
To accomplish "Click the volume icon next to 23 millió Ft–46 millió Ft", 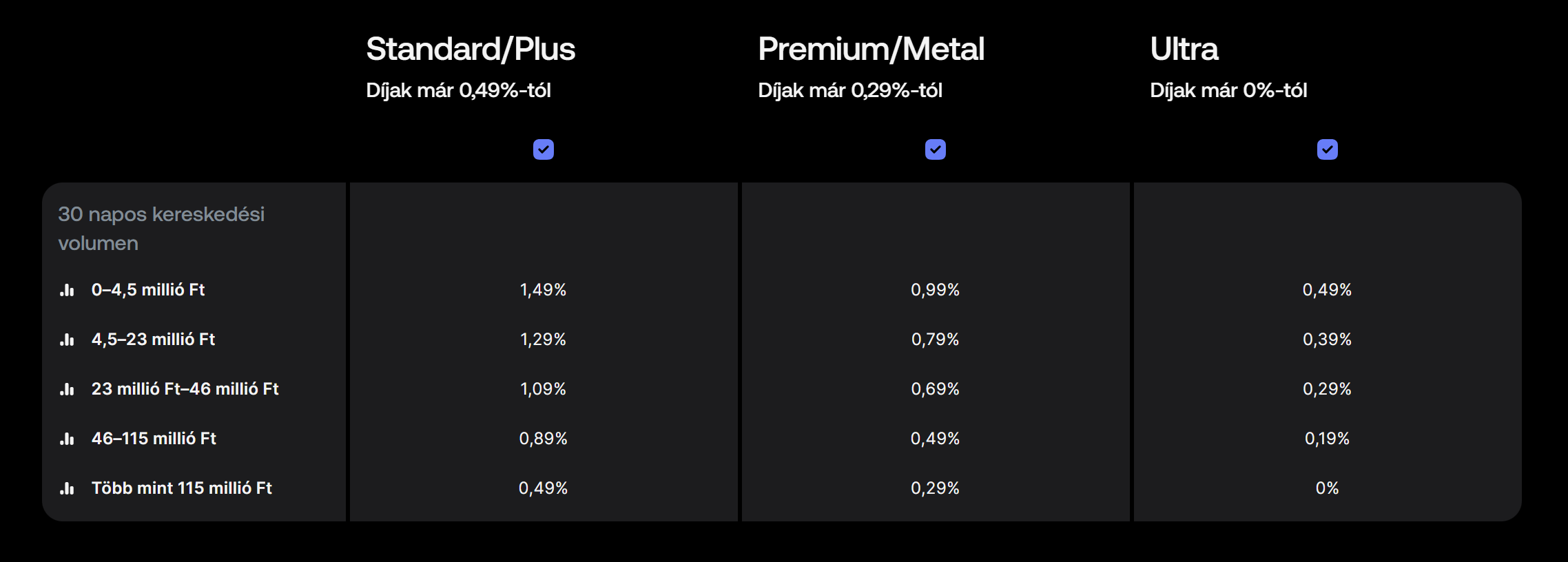I will click(x=67, y=389).
